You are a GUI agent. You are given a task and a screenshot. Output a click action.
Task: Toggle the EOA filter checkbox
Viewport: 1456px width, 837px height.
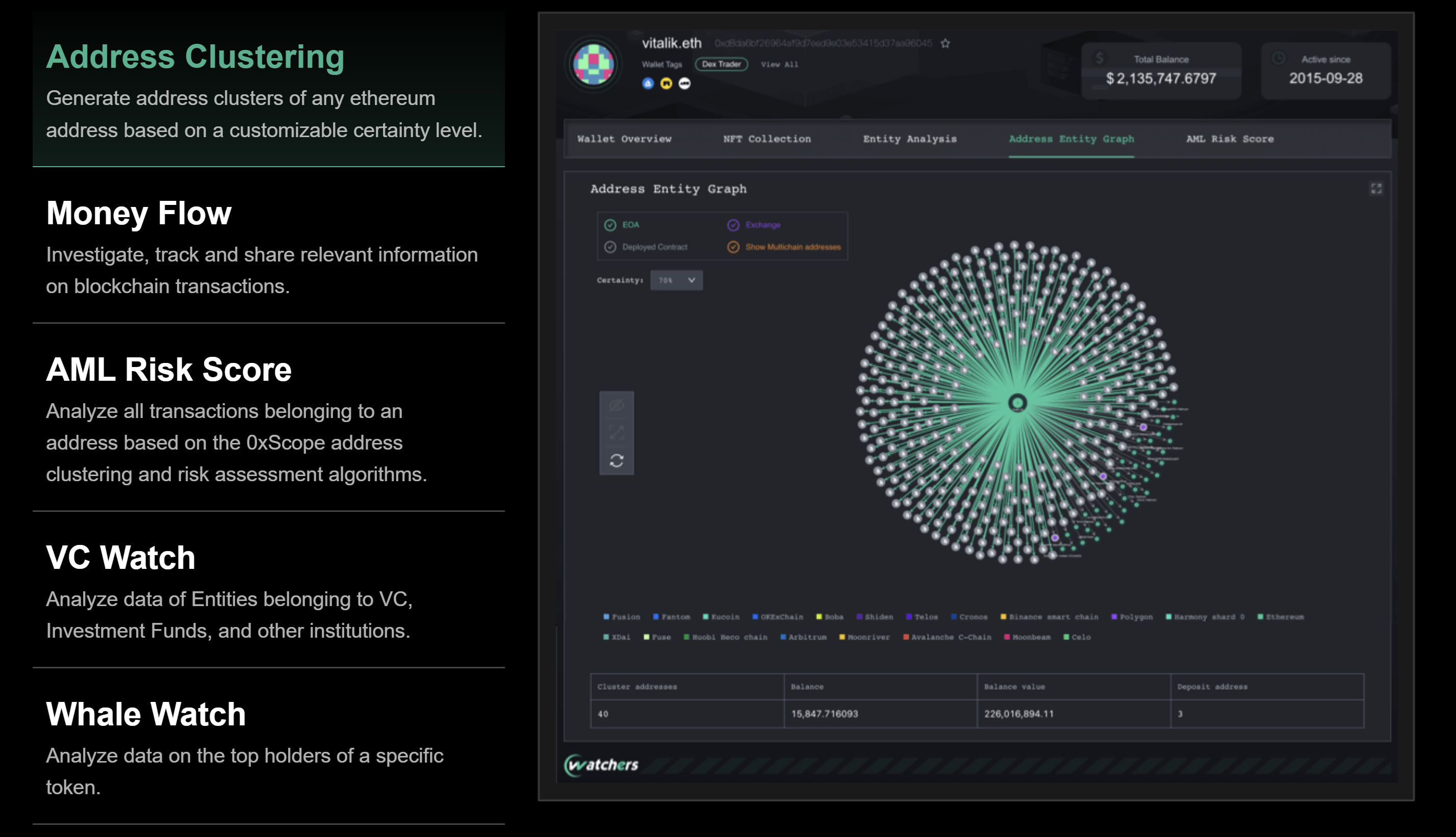[610, 225]
